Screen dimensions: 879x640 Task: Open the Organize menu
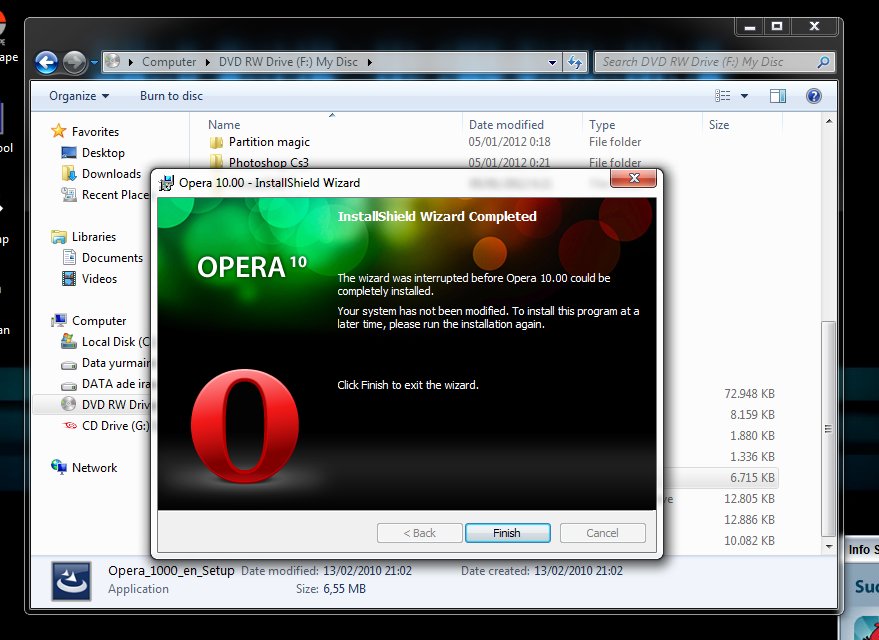click(x=78, y=96)
